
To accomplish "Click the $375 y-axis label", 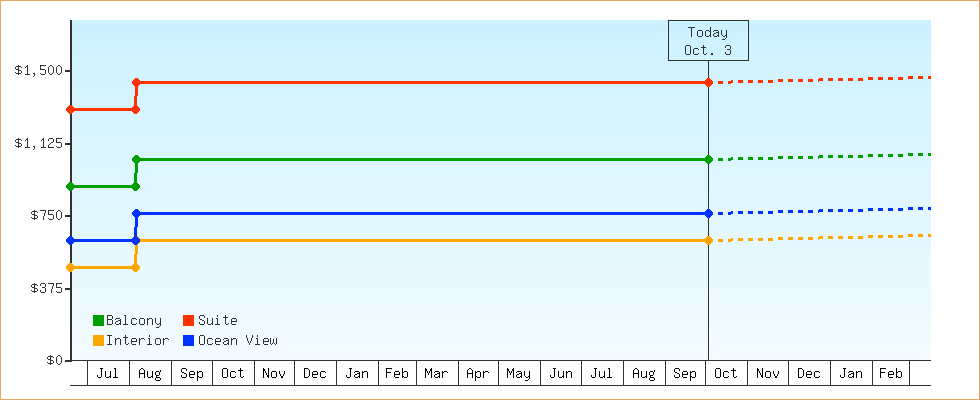I will pyautogui.click(x=44, y=288).
